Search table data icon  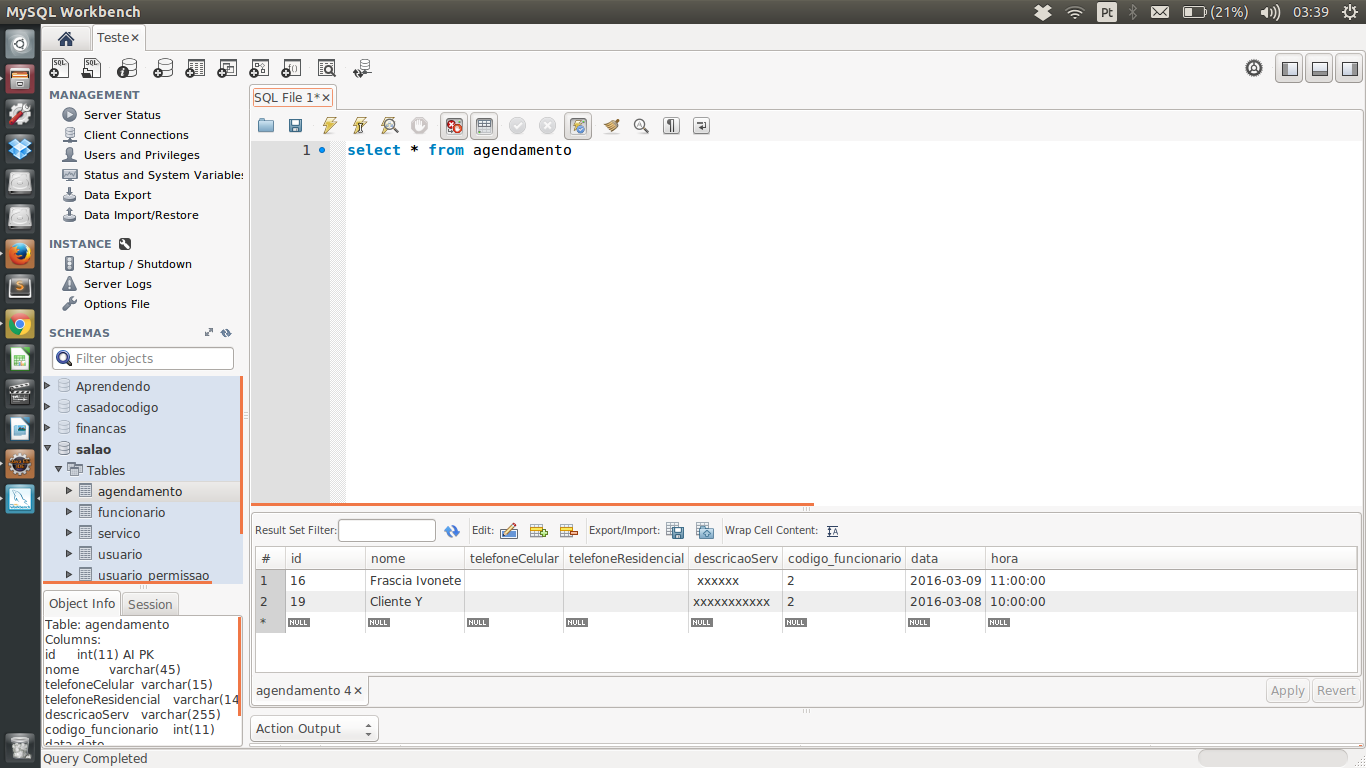pyautogui.click(x=327, y=68)
